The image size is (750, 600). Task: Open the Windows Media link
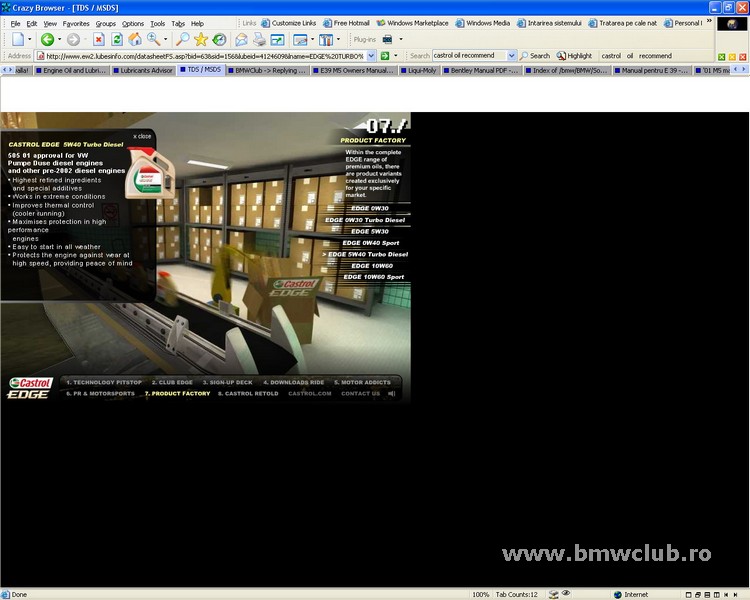tap(483, 23)
